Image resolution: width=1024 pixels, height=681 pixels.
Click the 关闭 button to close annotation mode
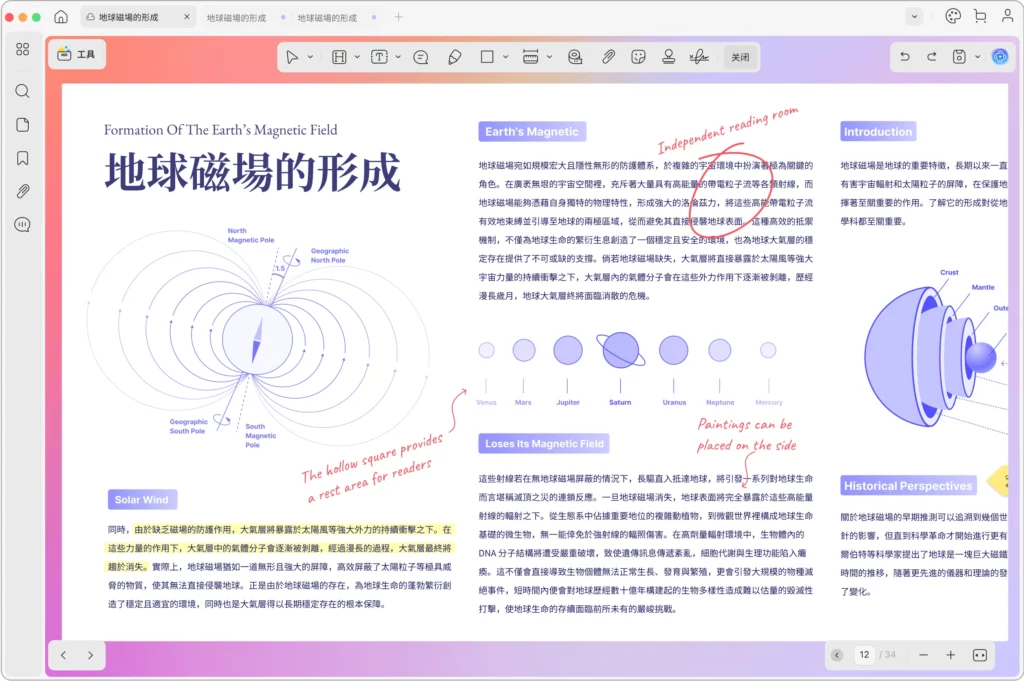tap(740, 56)
